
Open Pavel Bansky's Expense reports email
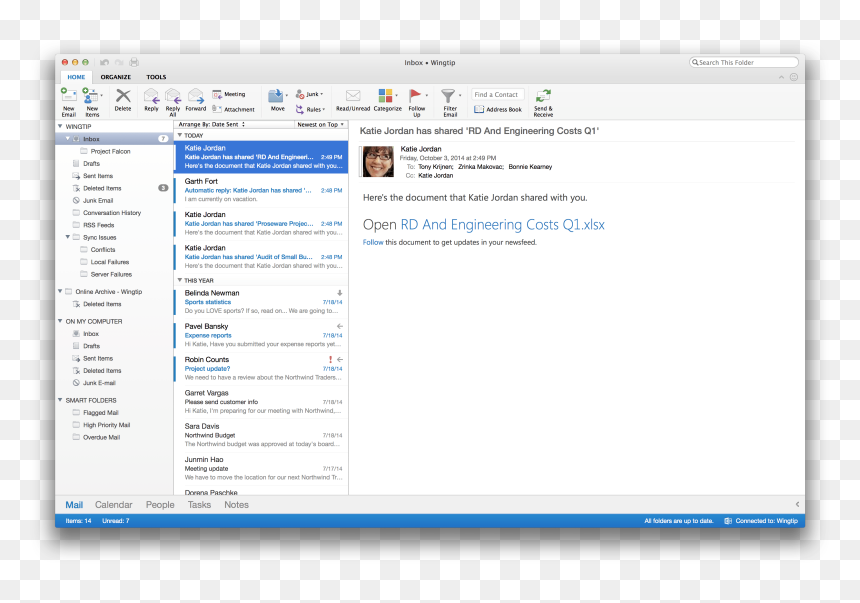point(261,335)
